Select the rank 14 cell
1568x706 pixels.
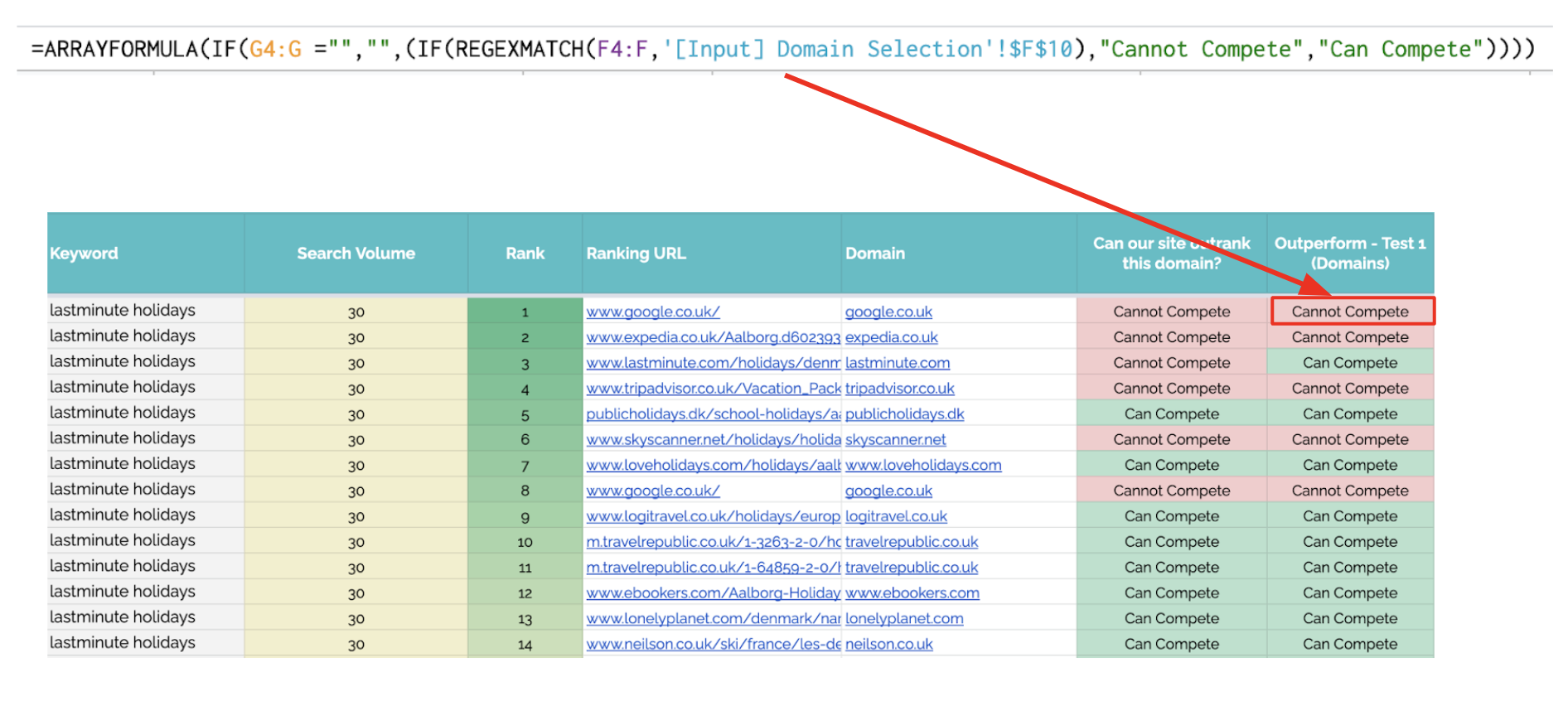click(x=525, y=645)
